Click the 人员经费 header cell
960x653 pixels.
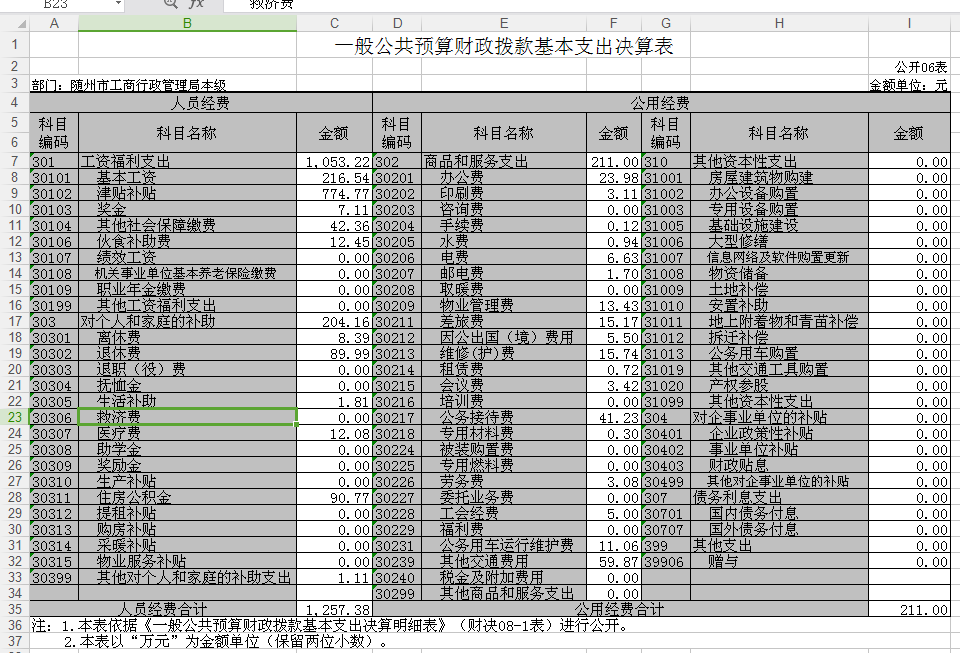(201, 103)
